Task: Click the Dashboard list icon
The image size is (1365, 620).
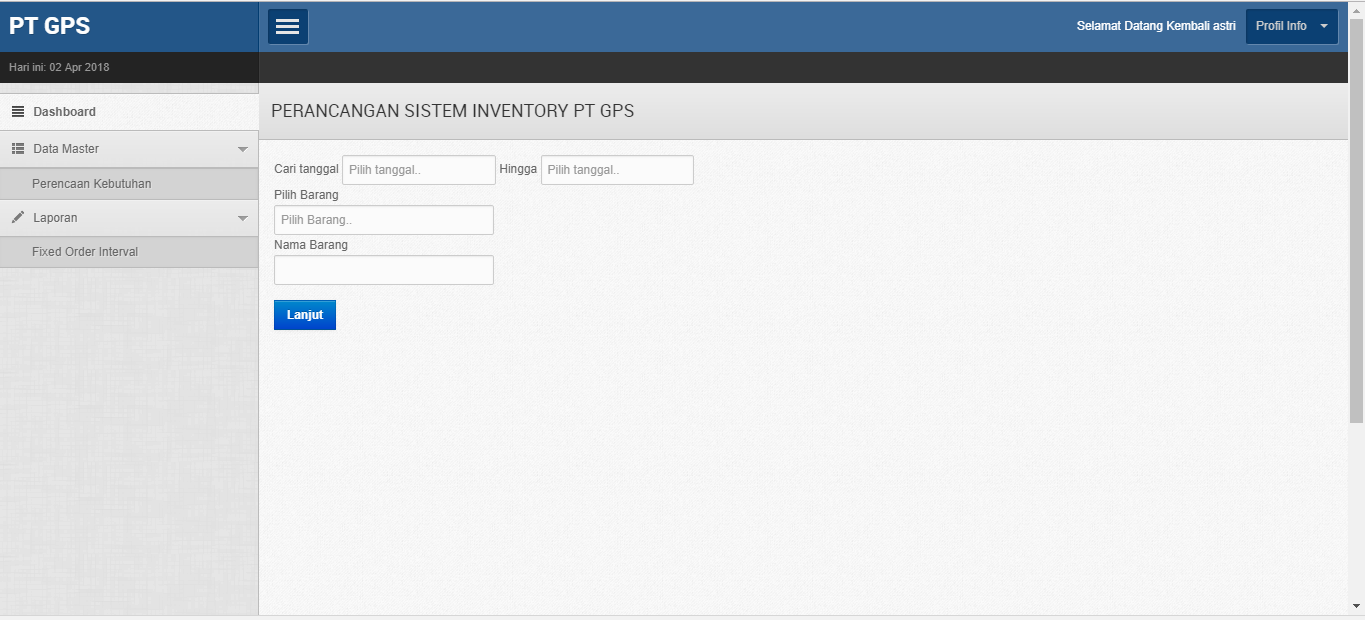Action: click(18, 112)
